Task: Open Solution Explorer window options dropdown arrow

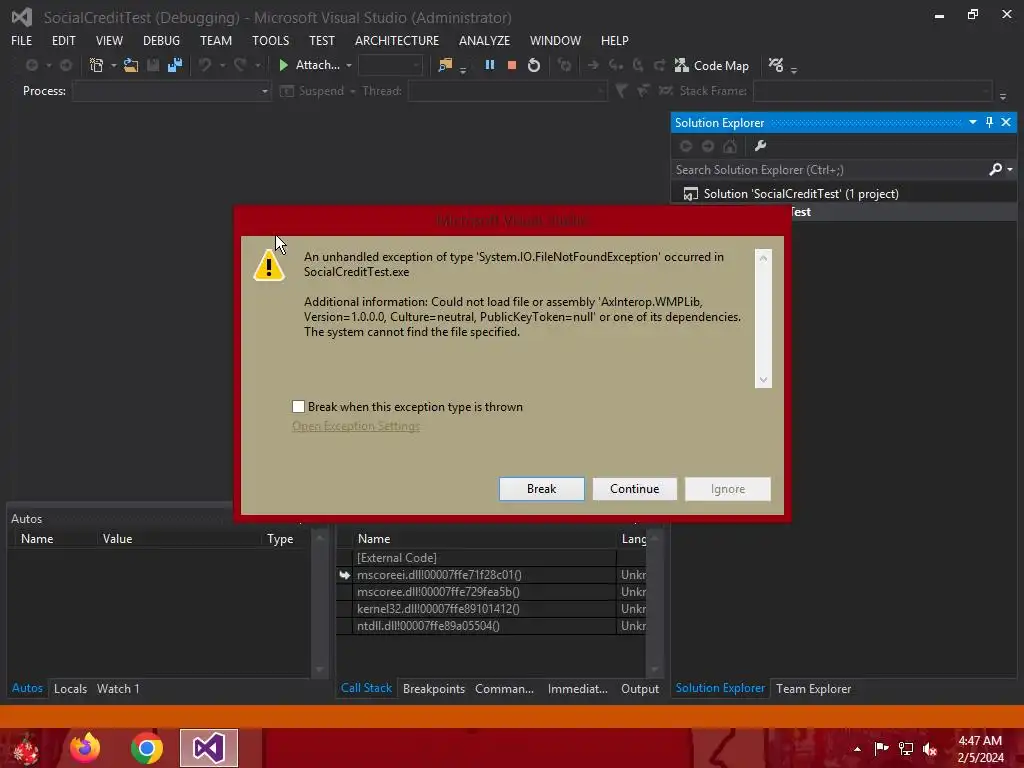Action: coord(972,122)
